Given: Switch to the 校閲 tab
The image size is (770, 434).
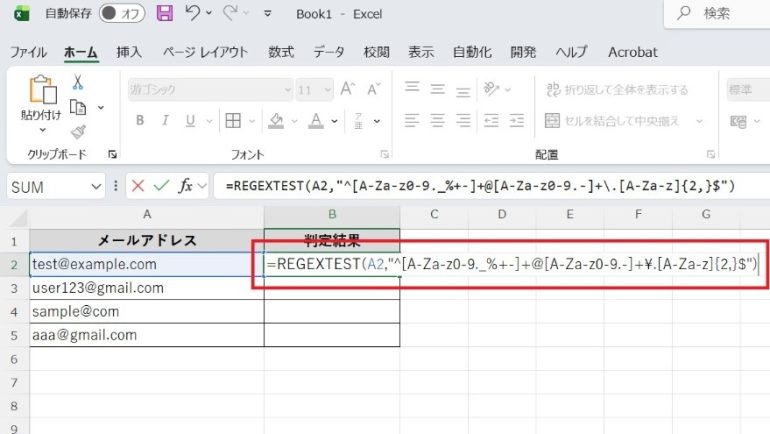Looking at the screenshot, I should pos(376,52).
